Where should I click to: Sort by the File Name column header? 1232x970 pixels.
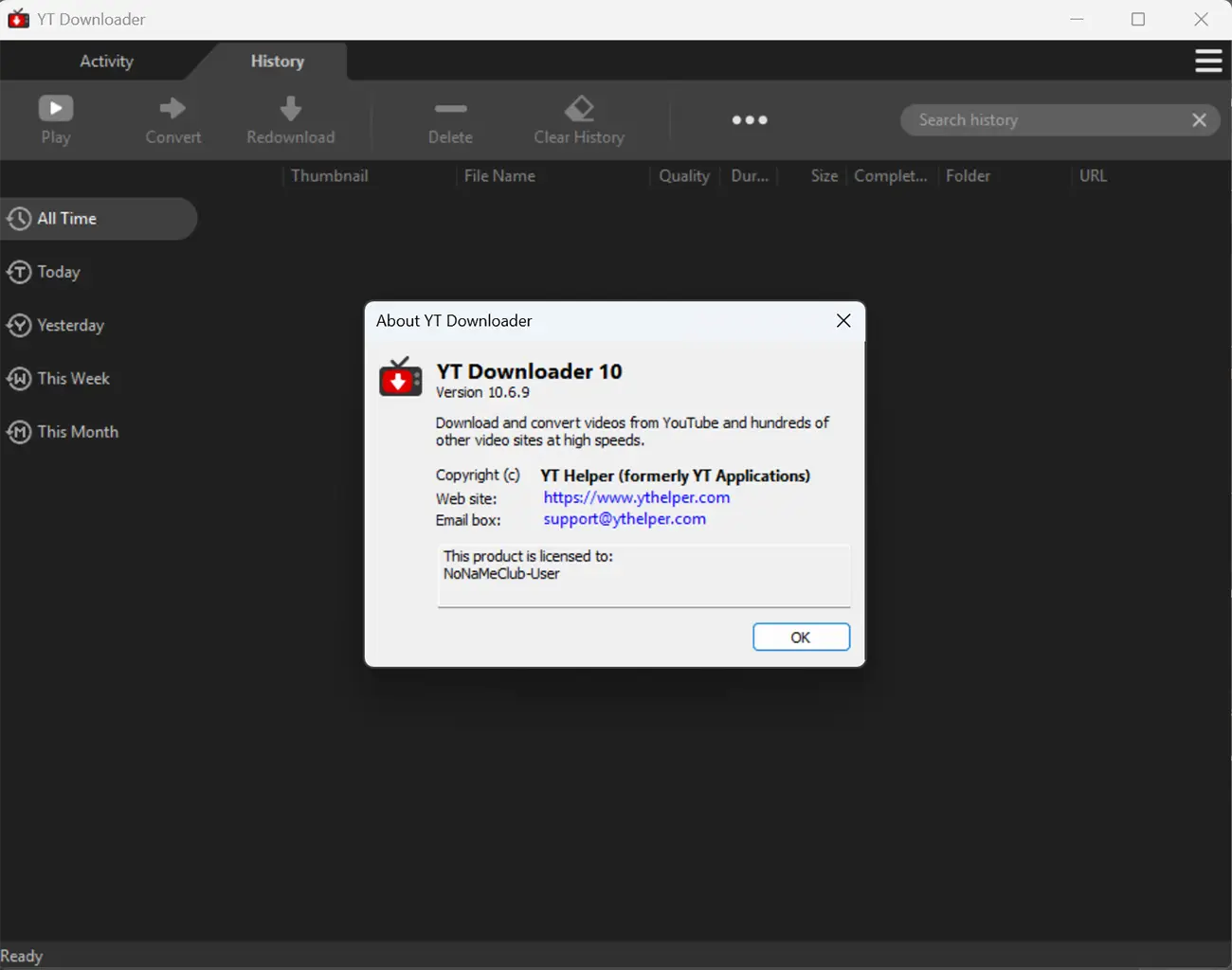click(x=499, y=176)
